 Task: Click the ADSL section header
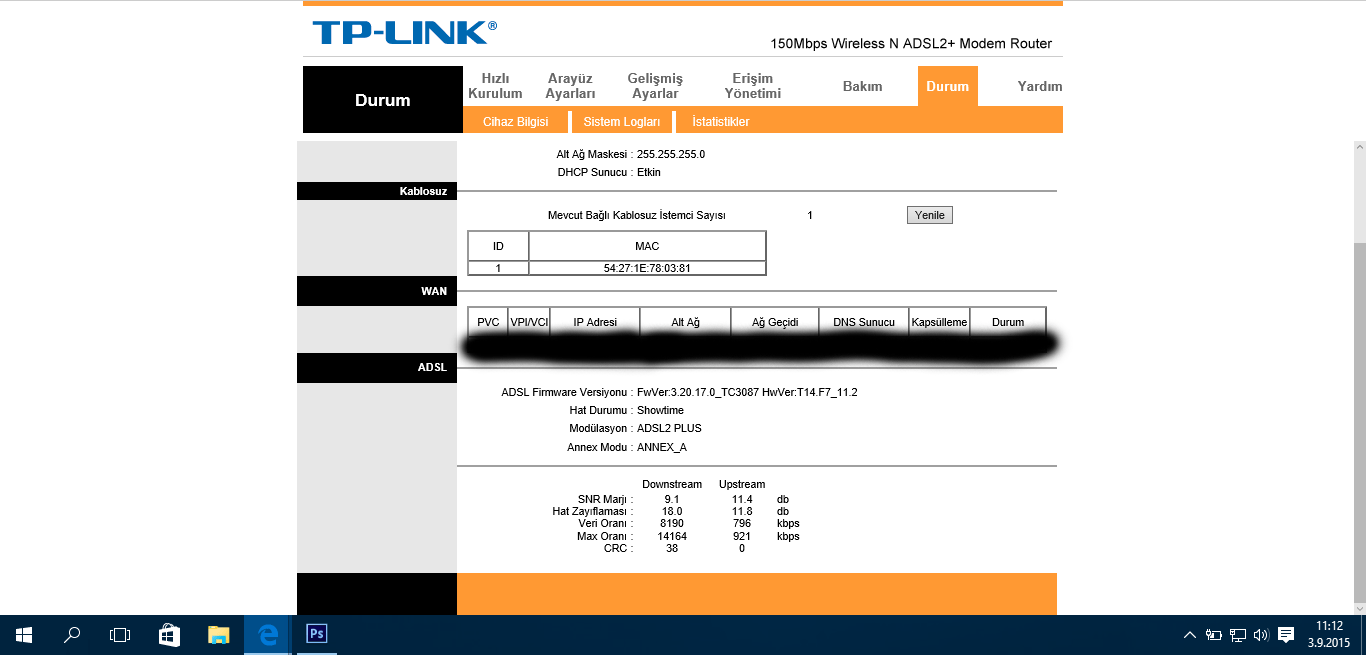[377, 368]
